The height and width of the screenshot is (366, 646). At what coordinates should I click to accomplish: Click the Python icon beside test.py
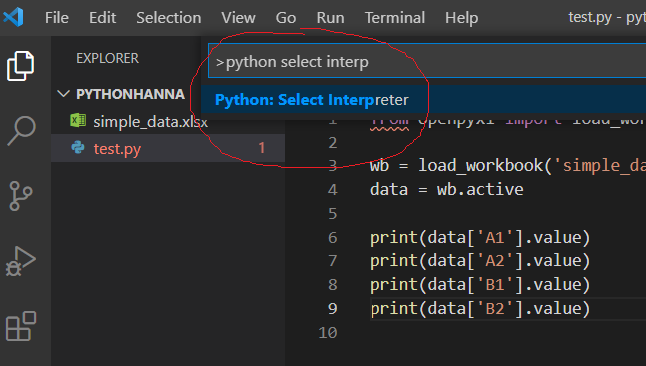click(x=78, y=147)
